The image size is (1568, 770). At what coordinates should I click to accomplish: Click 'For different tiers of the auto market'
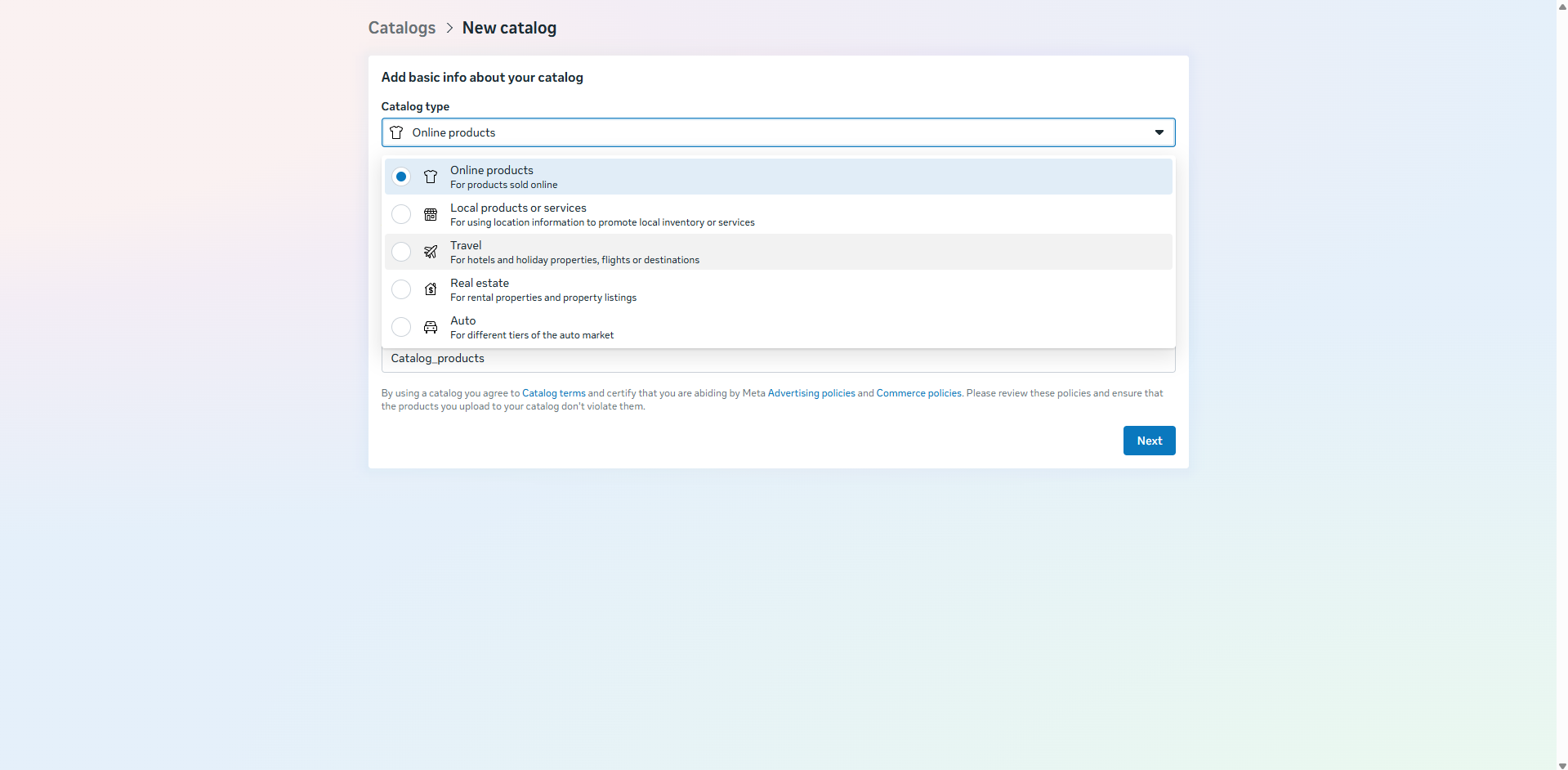pos(532,335)
